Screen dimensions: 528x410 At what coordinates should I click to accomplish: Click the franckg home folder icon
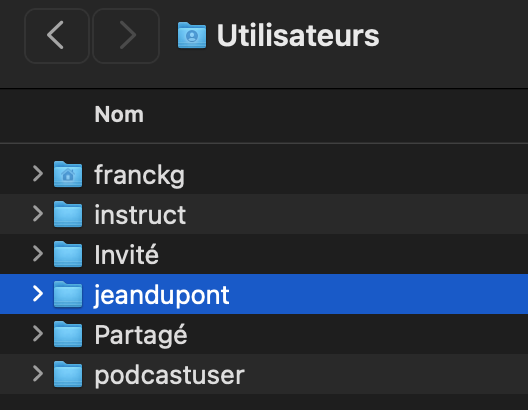68,174
